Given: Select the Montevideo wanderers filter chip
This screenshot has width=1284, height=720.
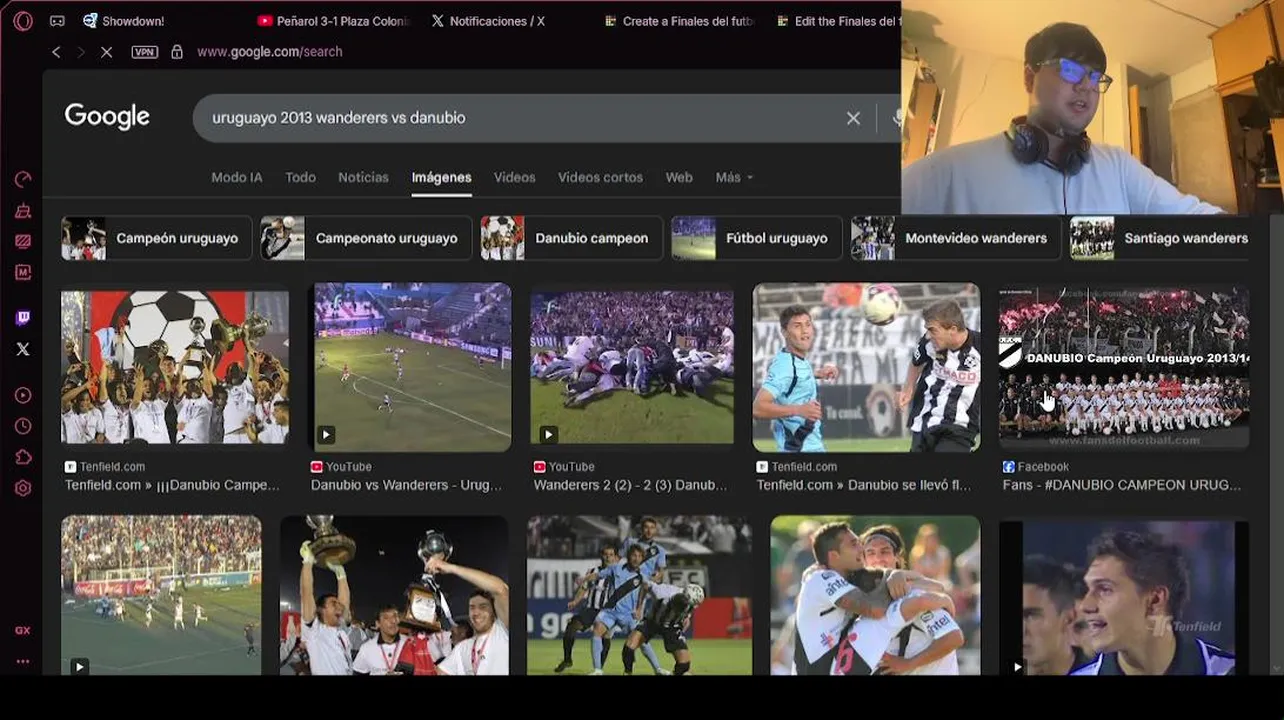Looking at the screenshot, I should point(956,238).
